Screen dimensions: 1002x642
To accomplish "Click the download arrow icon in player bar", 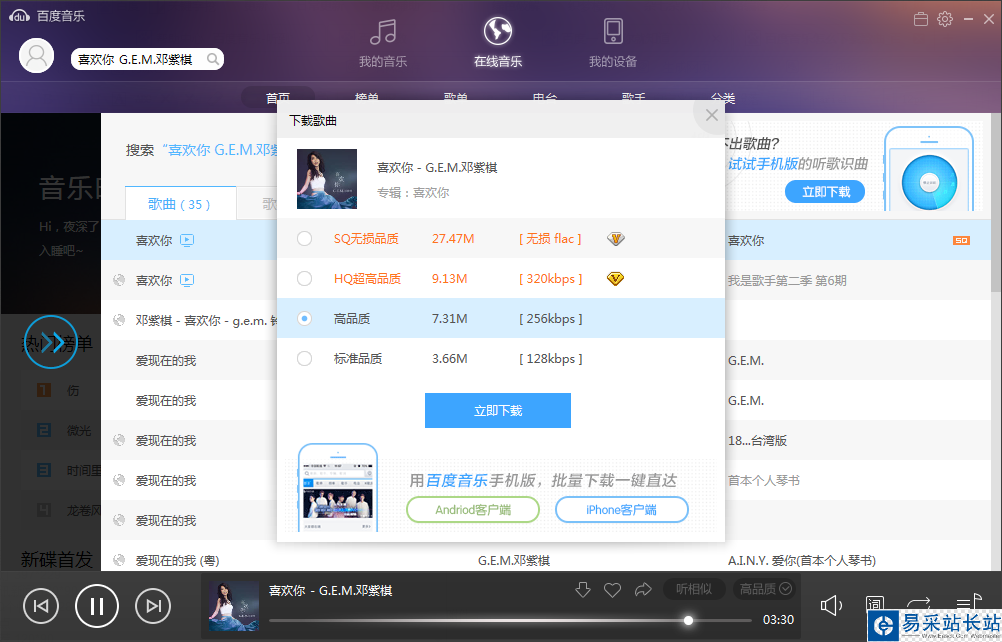I will click(x=582, y=590).
